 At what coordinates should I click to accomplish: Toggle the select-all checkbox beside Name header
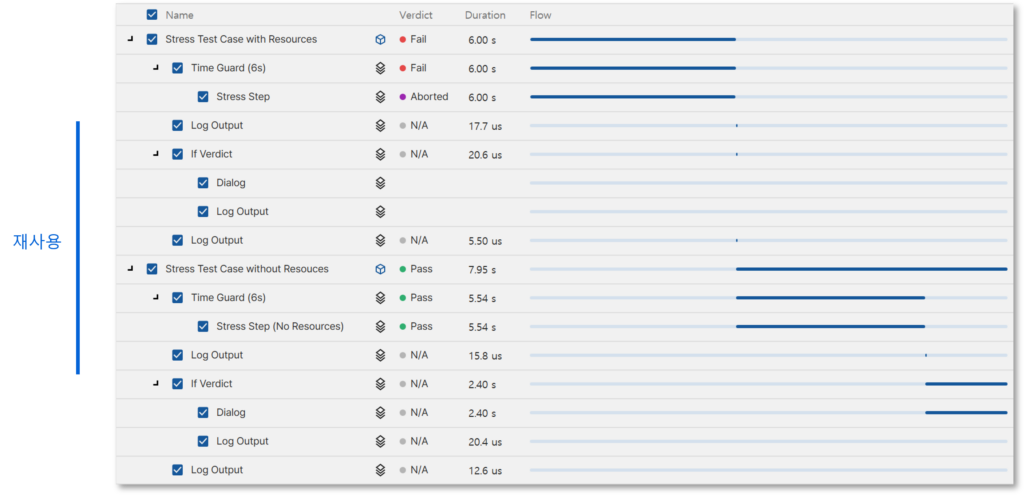(x=152, y=14)
